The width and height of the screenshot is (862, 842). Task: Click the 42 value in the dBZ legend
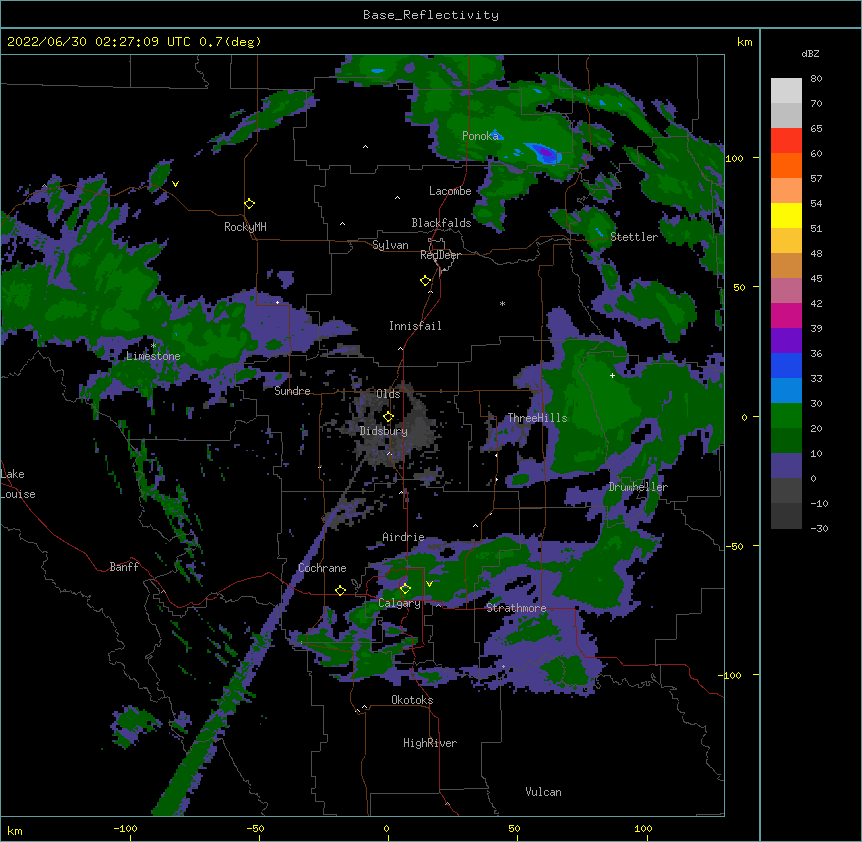[816, 303]
